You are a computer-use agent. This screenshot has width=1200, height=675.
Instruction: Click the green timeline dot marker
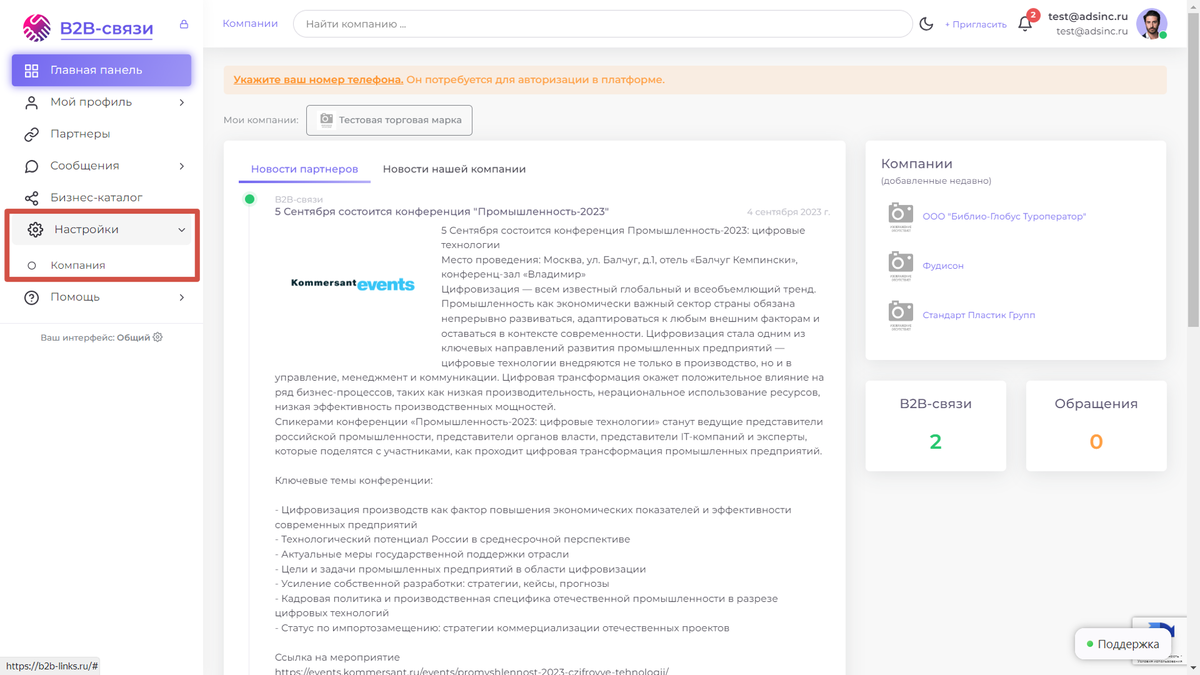tap(250, 199)
